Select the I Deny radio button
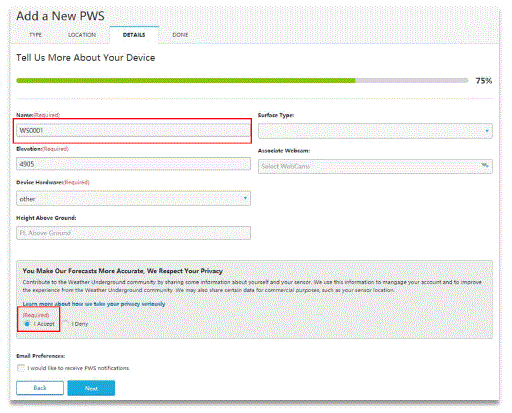This screenshot has width=512, height=413. click(65, 323)
